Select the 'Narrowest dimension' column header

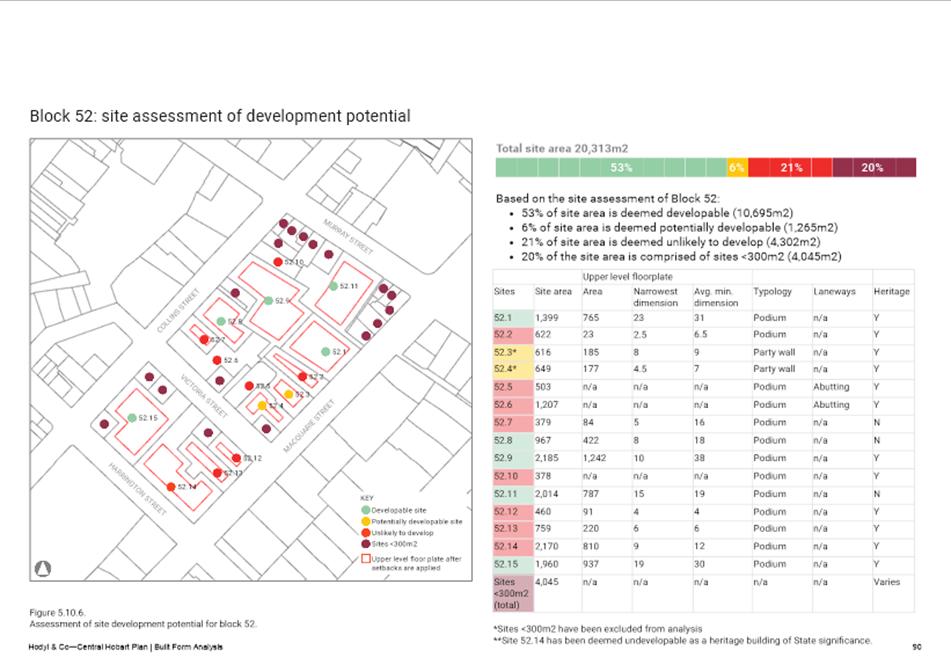(x=656, y=297)
